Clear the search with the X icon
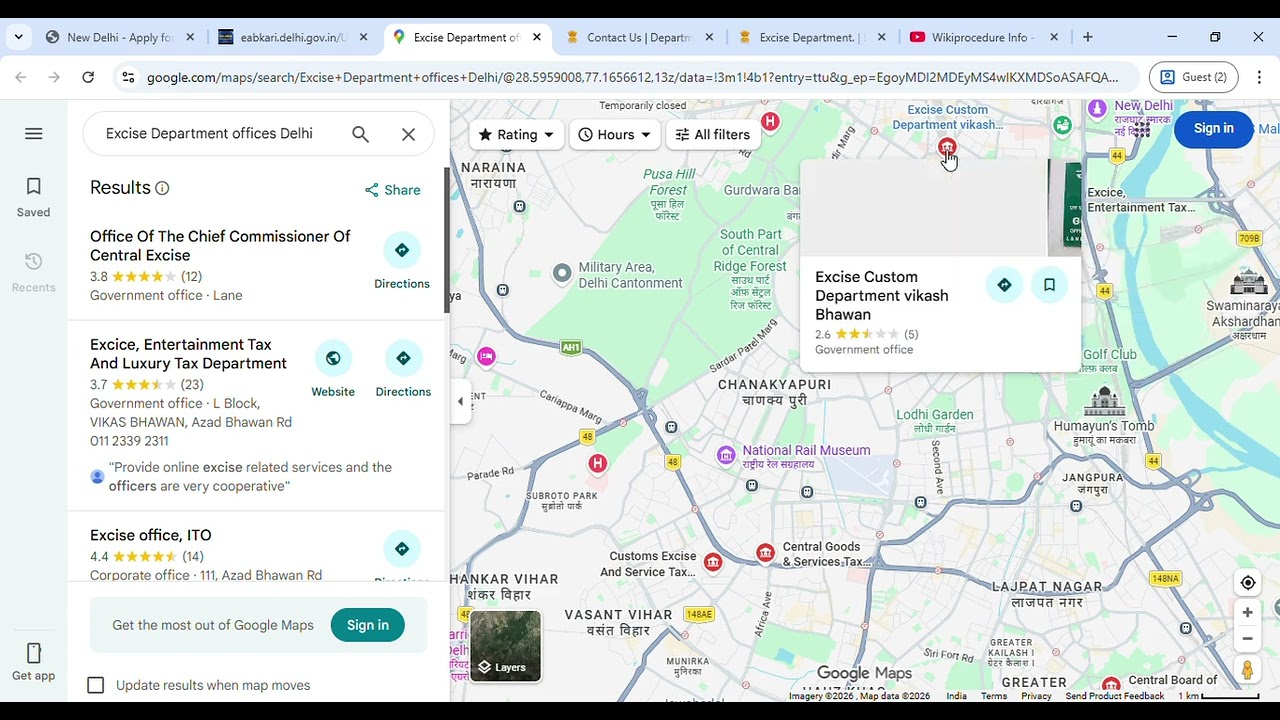Viewport: 1280px width, 720px height. [408, 134]
